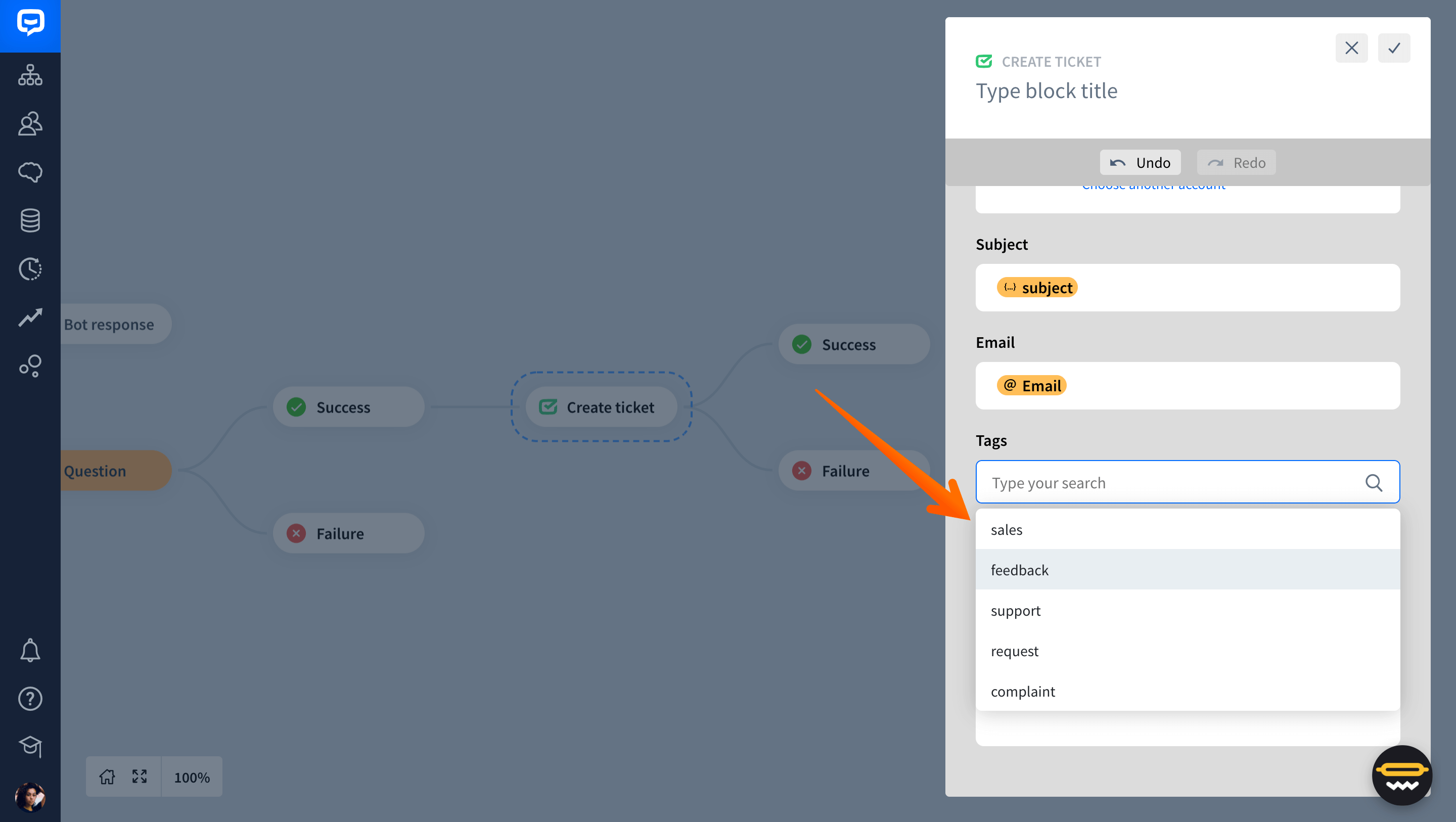Open the Training brain icon in sidebar
Viewport: 1456px width, 822px height.
click(x=30, y=172)
